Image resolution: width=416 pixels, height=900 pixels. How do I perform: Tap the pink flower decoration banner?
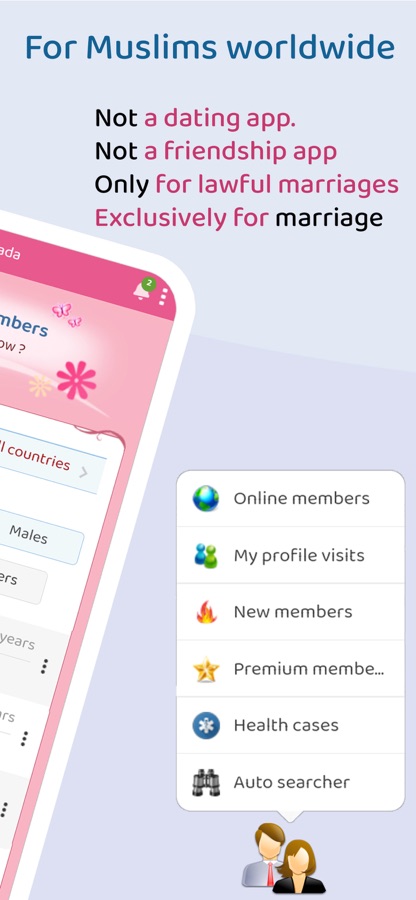[76, 381]
